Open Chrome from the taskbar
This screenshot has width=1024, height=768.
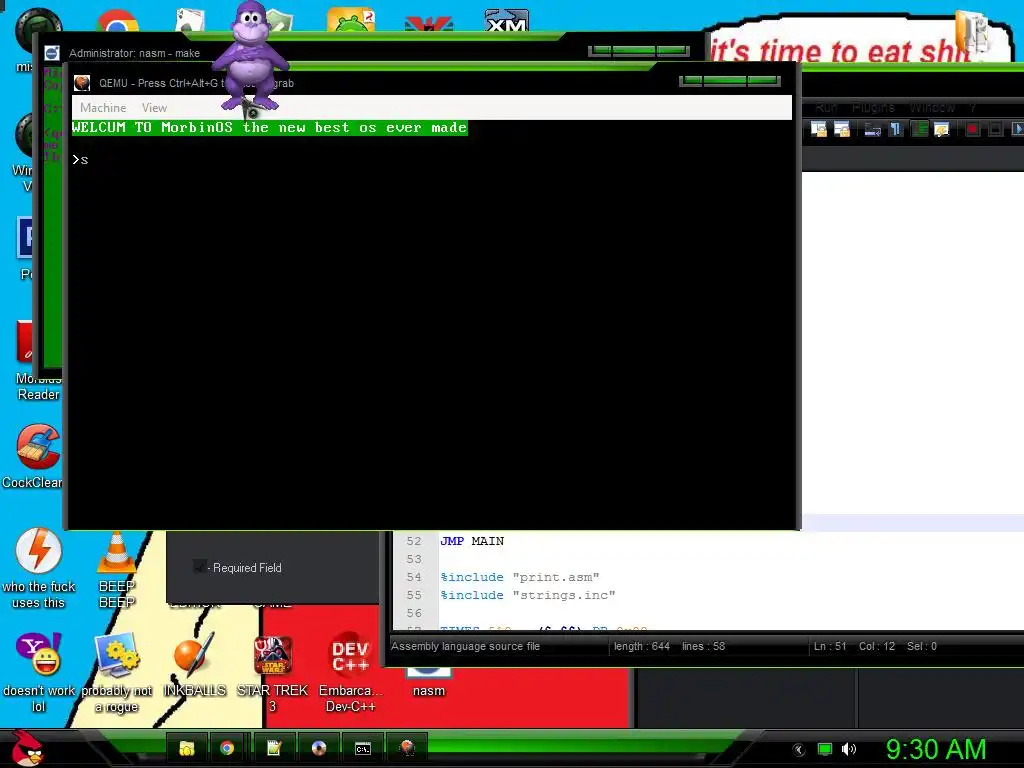coord(227,748)
